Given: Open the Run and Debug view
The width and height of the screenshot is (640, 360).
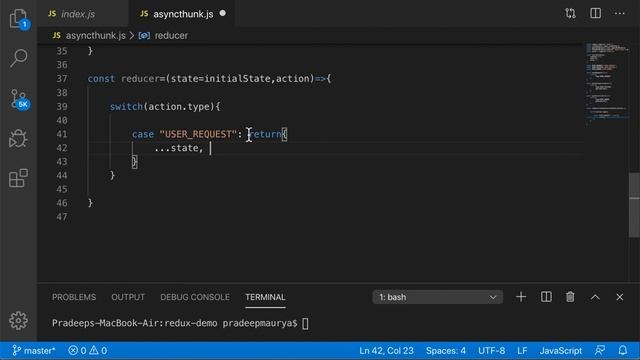Looking at the screenshot, I should [x=18, y=138].
